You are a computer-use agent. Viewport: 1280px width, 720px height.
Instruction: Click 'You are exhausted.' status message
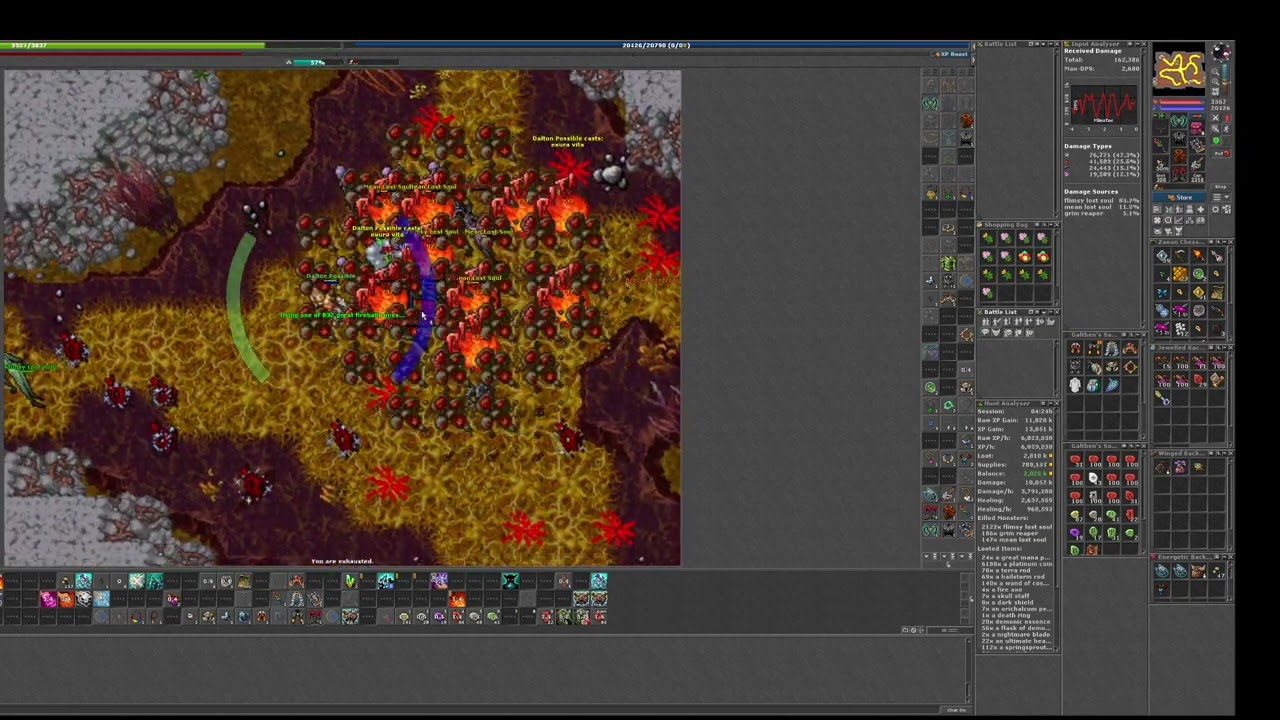pyautogui.click(x=342, y=561)
